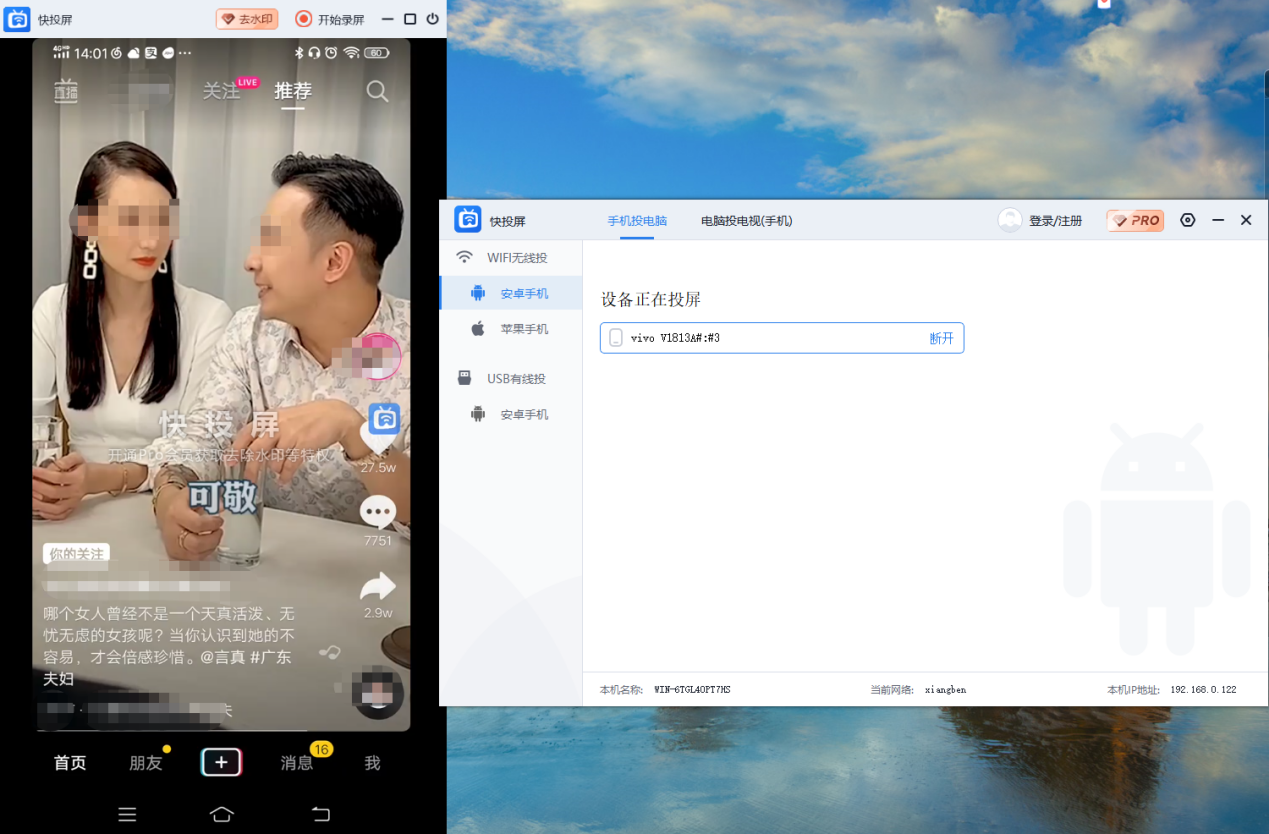
Task: Click the Apple logo icon in the sidebar
Action: pos(478,329)
